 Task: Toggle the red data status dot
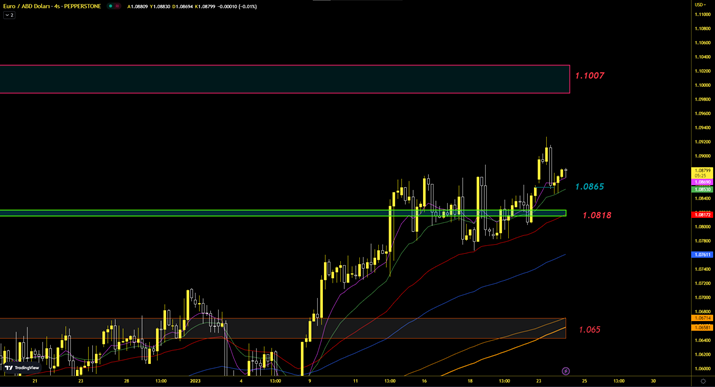click(117, 6)
